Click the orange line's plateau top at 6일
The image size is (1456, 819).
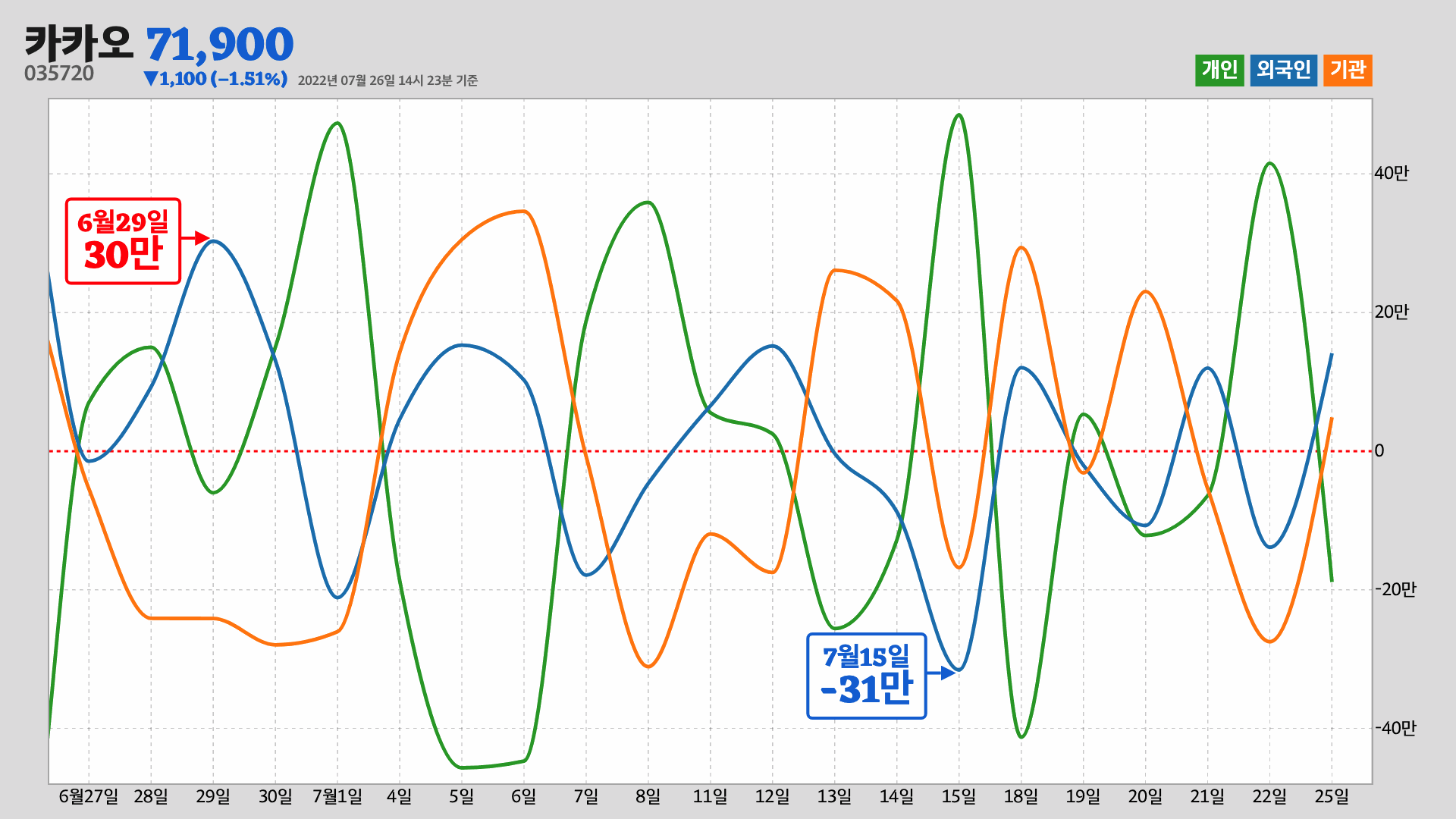[x=523, y=212]
